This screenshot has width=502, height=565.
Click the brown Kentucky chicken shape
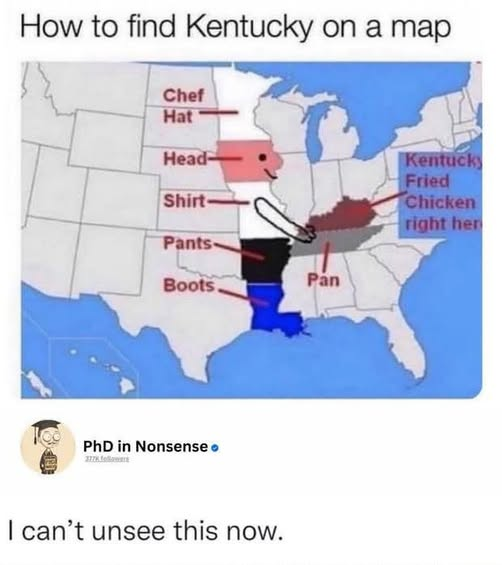342,215
